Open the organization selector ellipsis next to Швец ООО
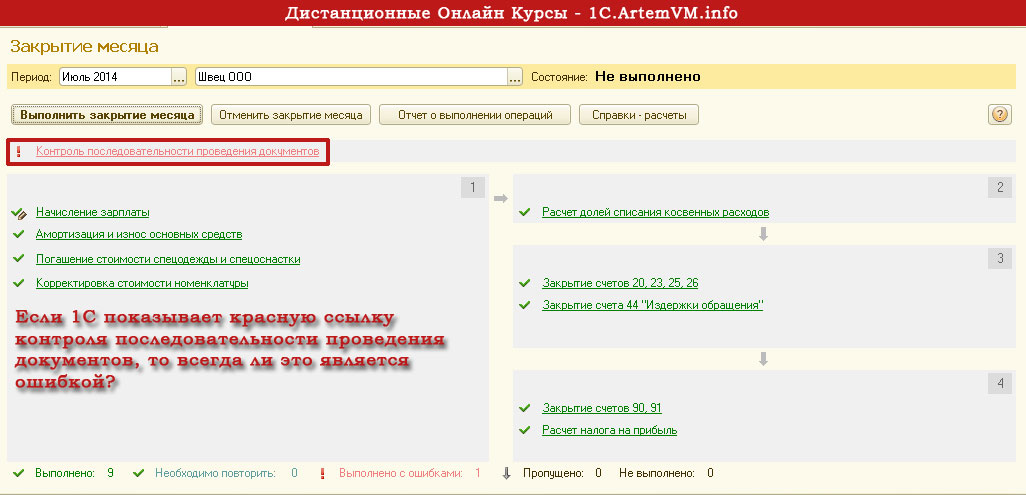Image resolution: width=1026 pixels, height=495 pixels. [x=515, y=77]
